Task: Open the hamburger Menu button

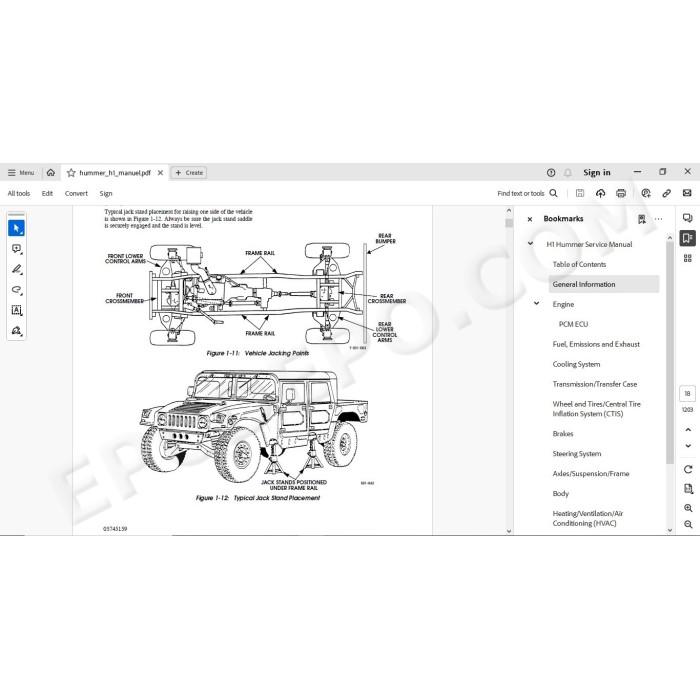Action: (x=21, y=172)
